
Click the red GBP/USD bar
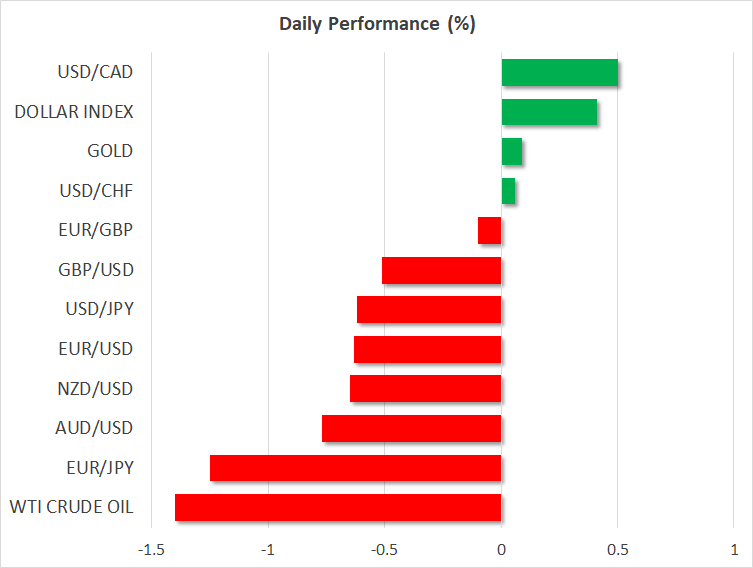tap(441, 270)
